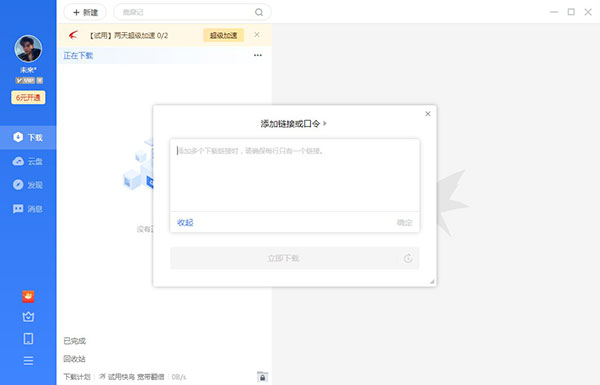Click the dialog resize grip corner
The width and height of the screenshot is (600, 385).
coord(432,282)
